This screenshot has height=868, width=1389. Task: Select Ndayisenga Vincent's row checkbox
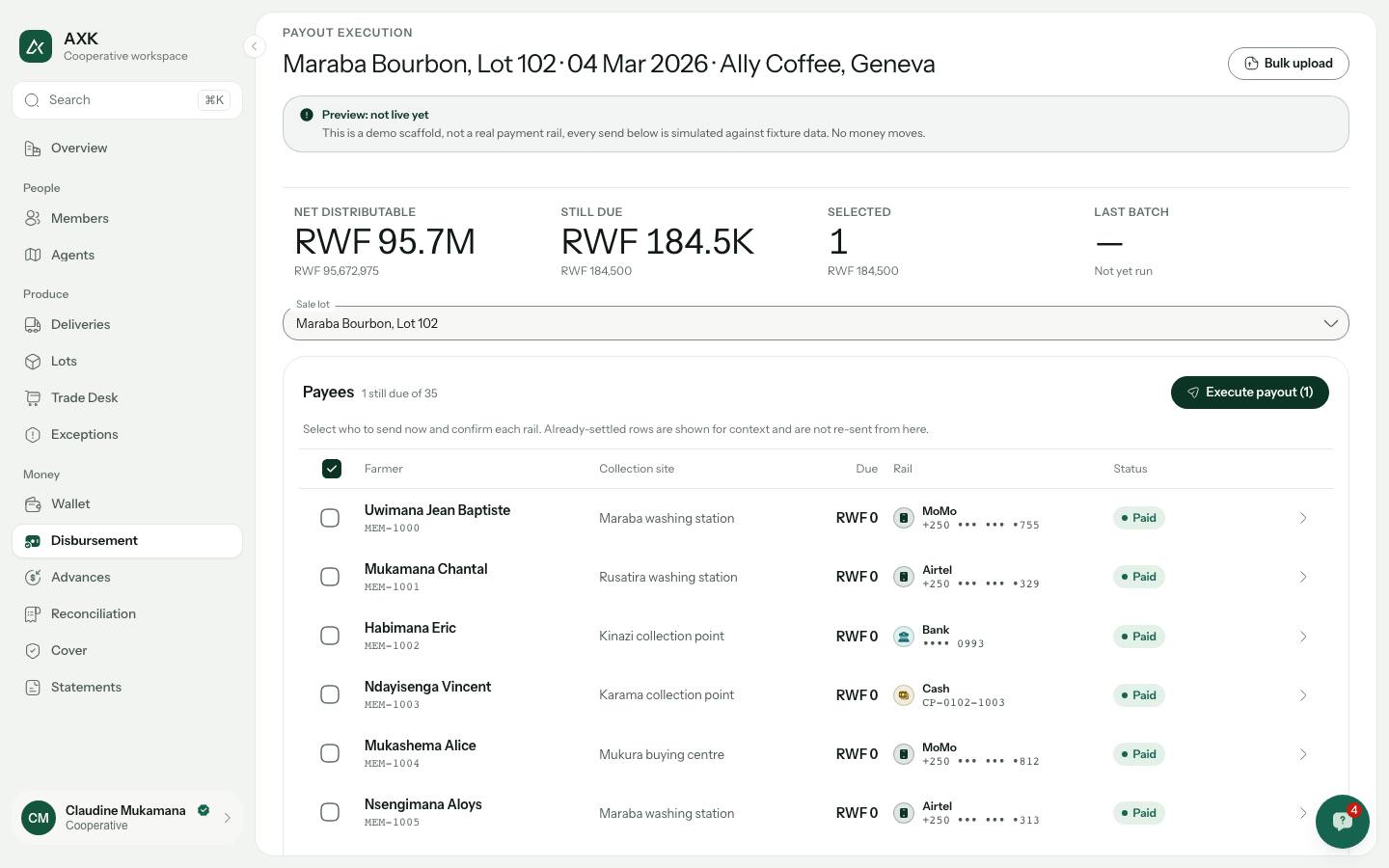click(330, 694)
